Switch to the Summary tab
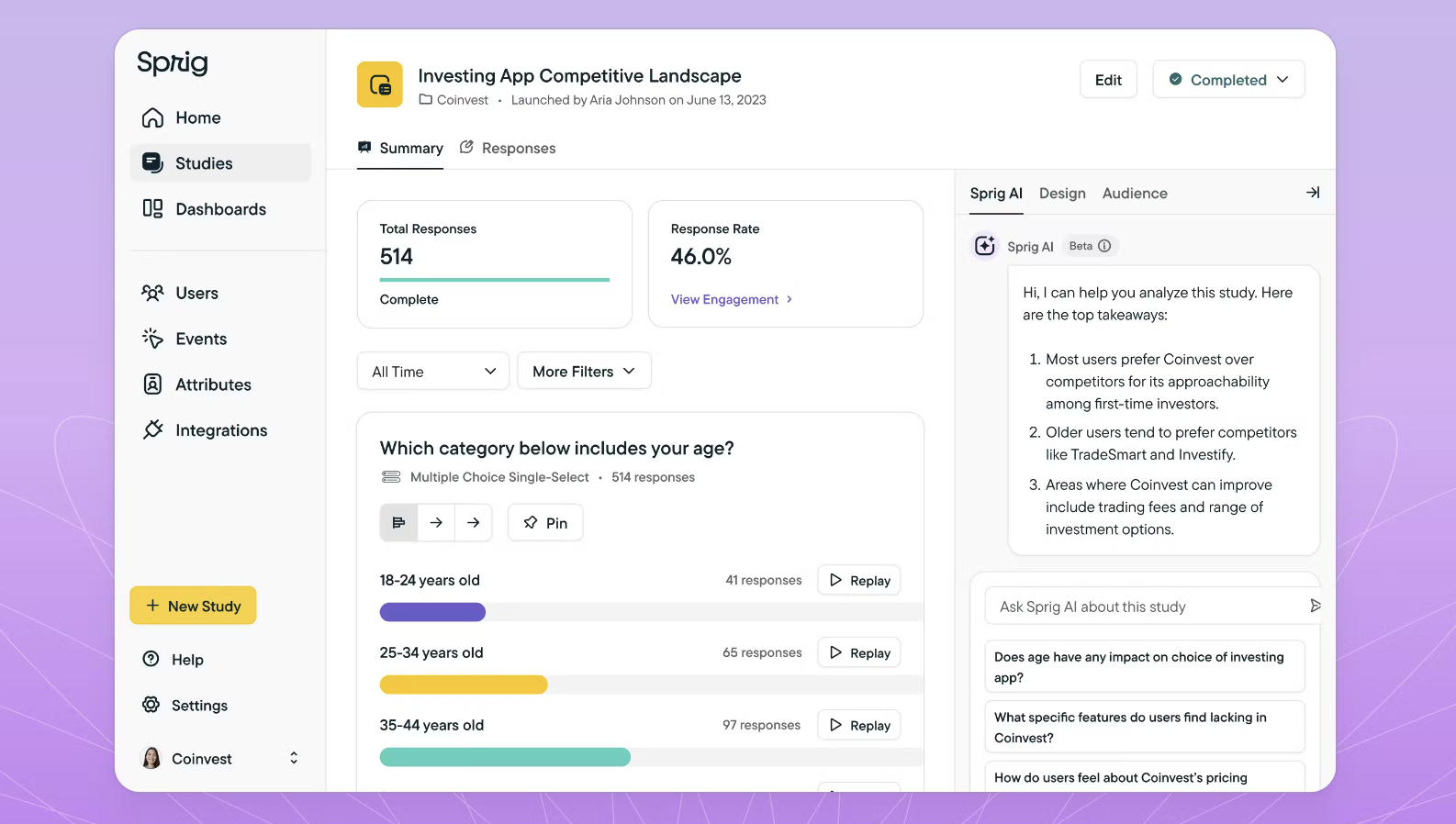The width and height of the screenshot is (1456, 824). [400, 149]
